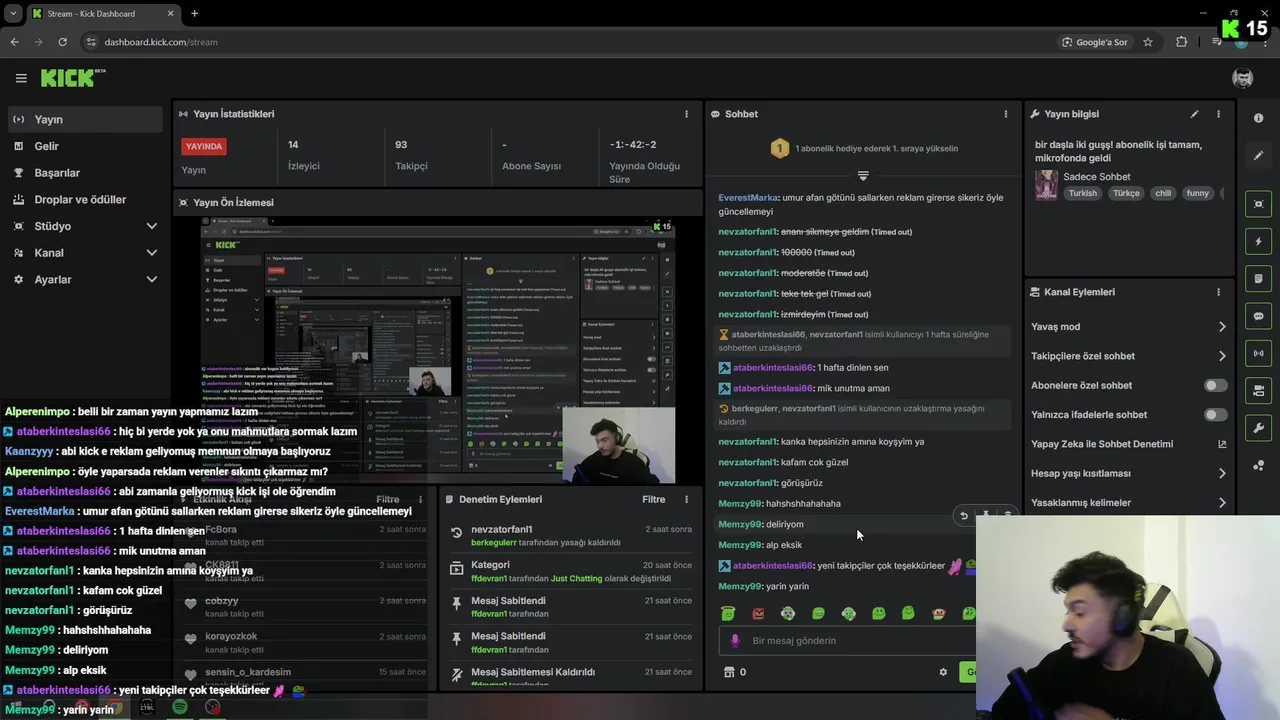Image resolution: width=1280 pixels, height=720 pixels.
Task: Click the undo arrow on hovered chat message
Action: 964,516
